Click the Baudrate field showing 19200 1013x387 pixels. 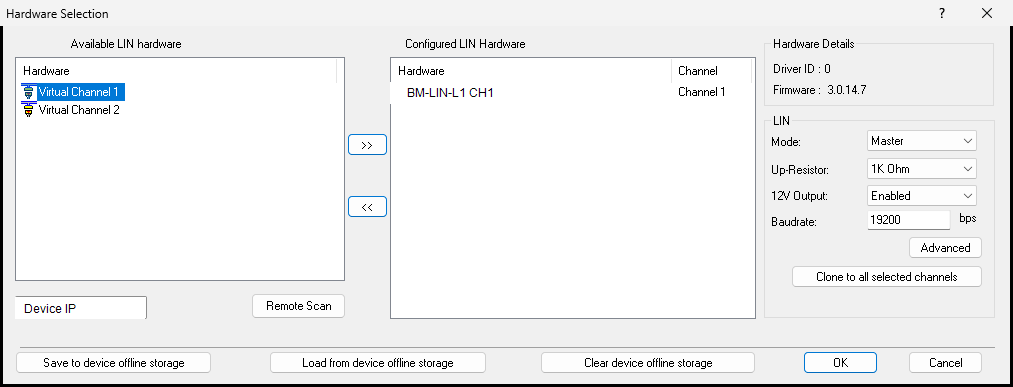908,220
